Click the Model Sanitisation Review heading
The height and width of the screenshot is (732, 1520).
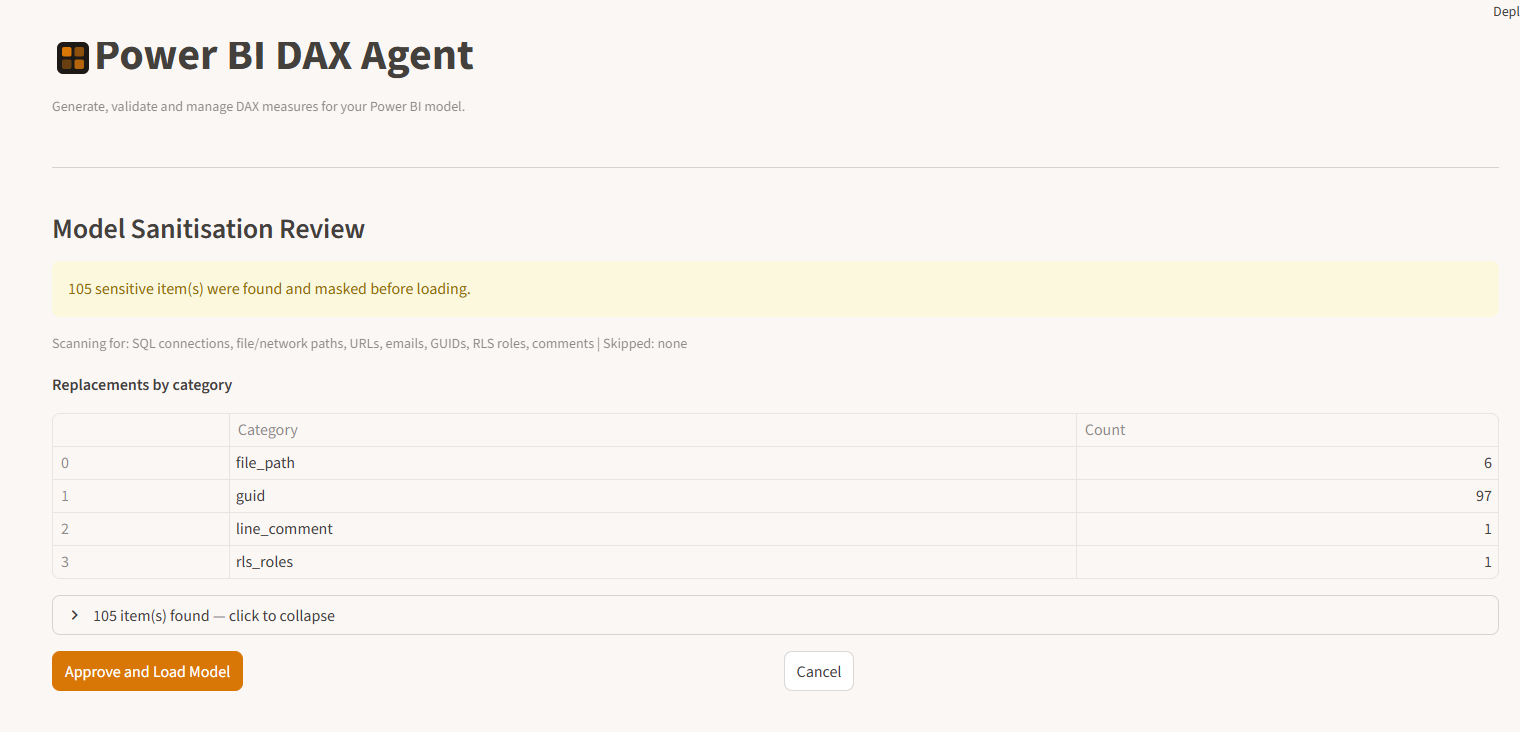click(208, 229)
